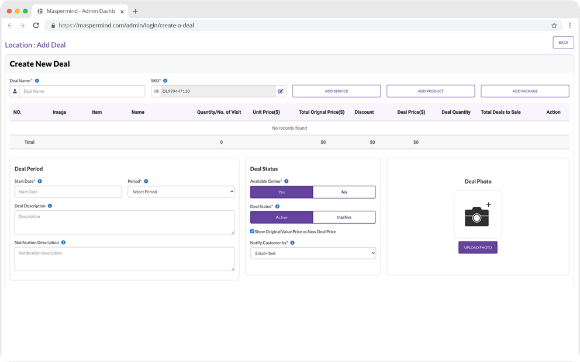Click the Deal Status info icon
The image size is (580, 362).
pos(277,206)
